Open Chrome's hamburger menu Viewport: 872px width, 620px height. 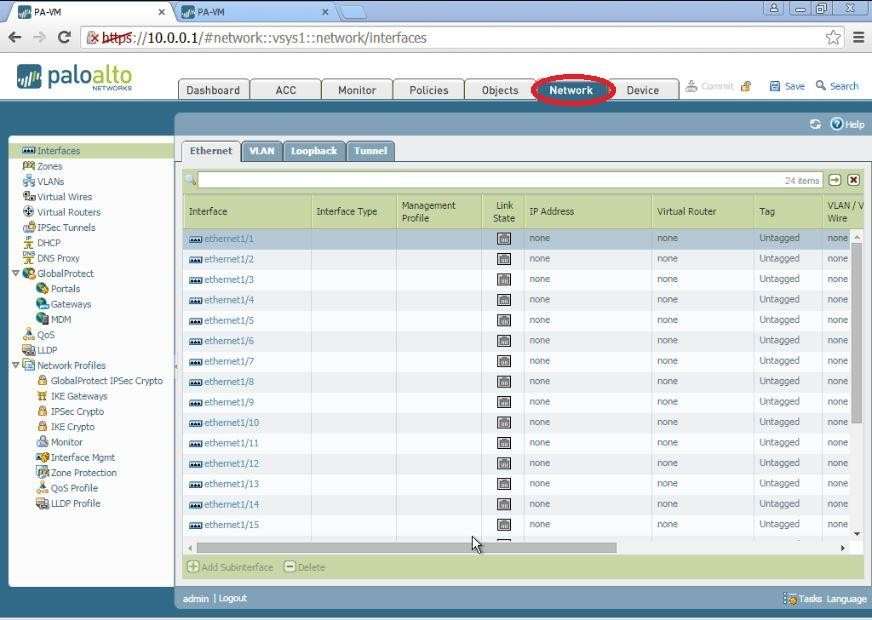[x=858, y=37]
